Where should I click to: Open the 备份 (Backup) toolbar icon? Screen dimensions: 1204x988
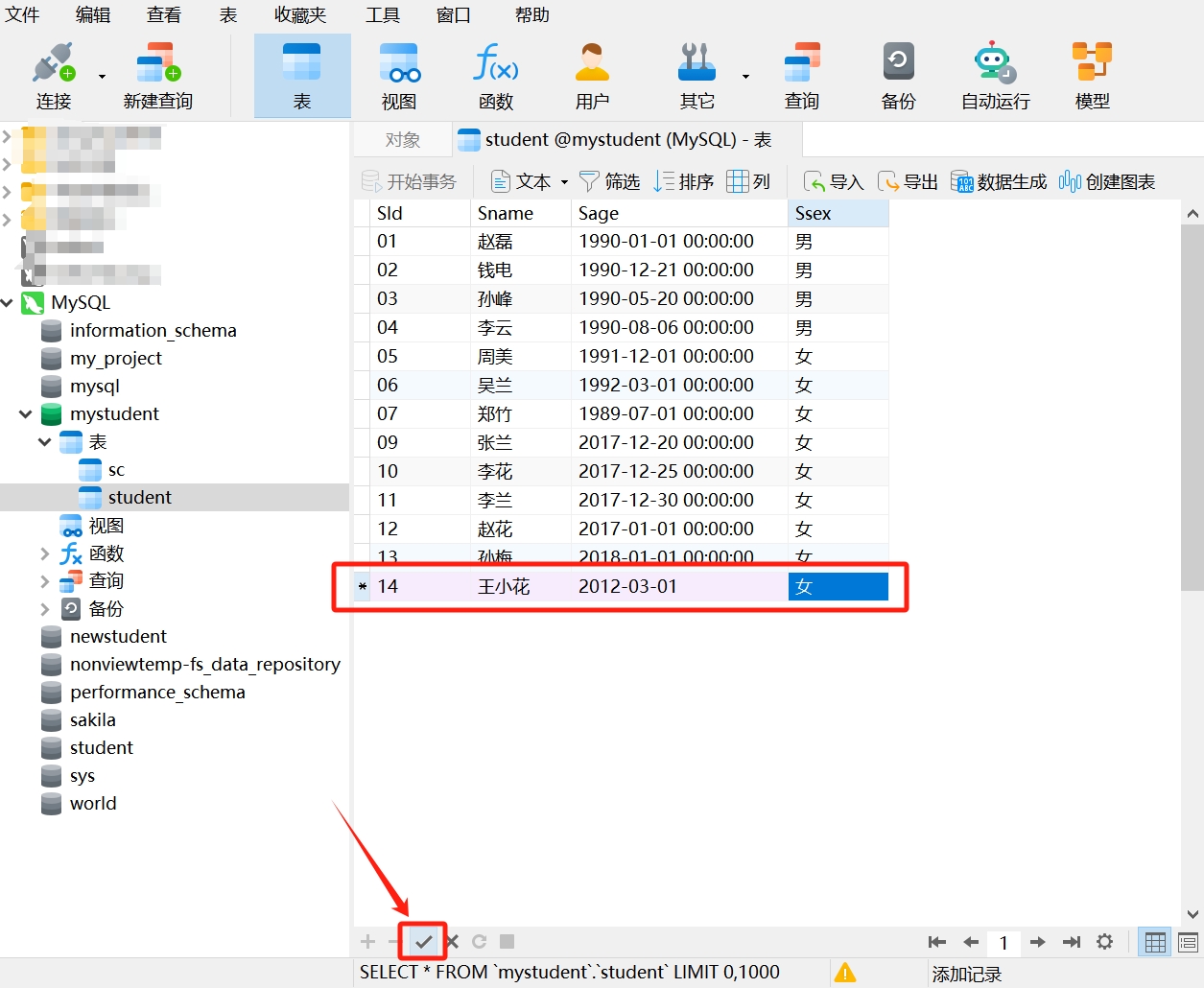pyautogui.click(x=898, y=76)
